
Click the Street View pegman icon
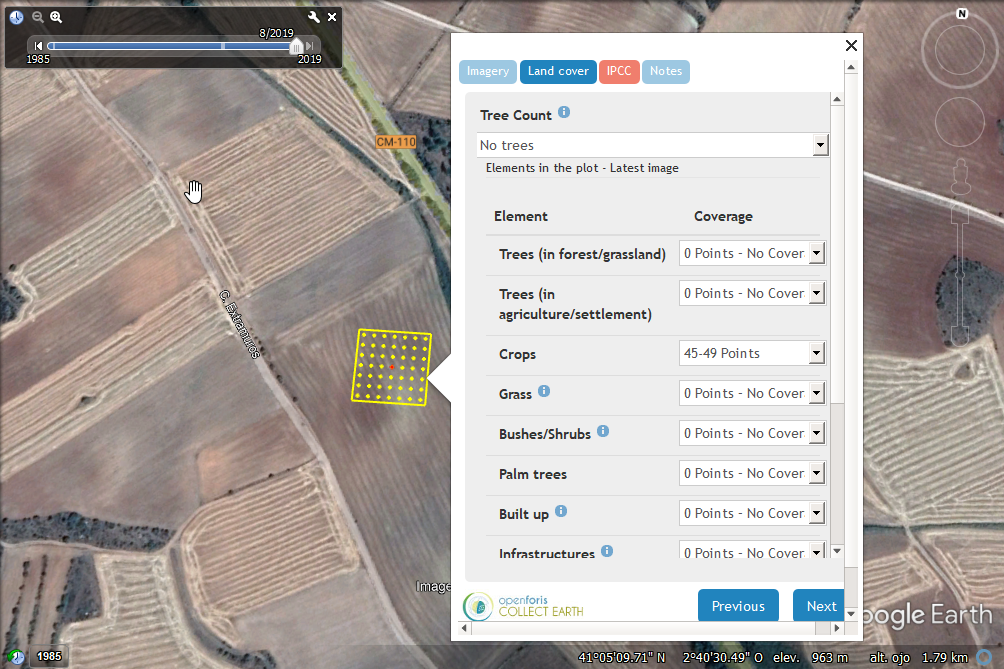point(960,176)
